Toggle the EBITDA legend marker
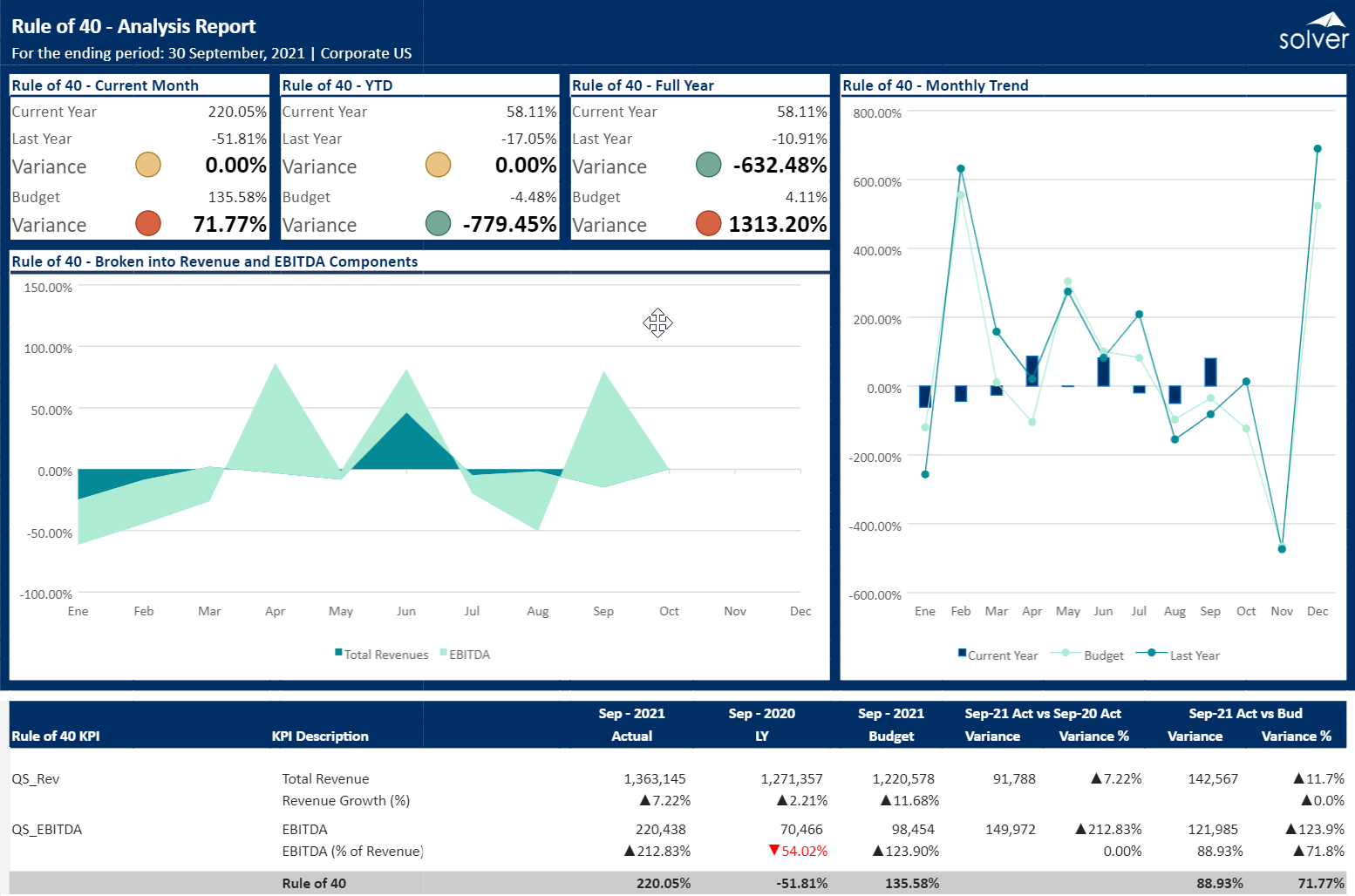Screen dimensions: 1355x896 coord(444,652)
